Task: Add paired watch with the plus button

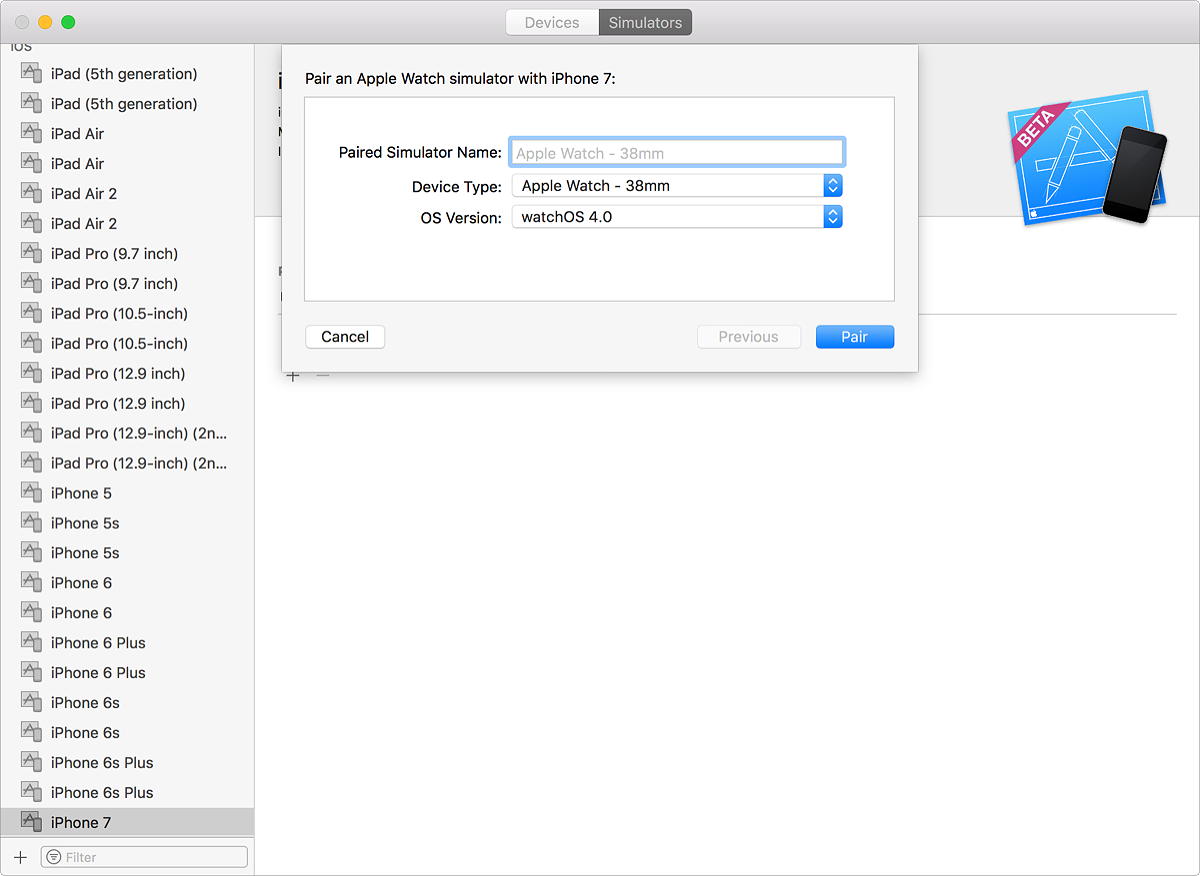Action: pyautogui.click(x=293, y=376)
